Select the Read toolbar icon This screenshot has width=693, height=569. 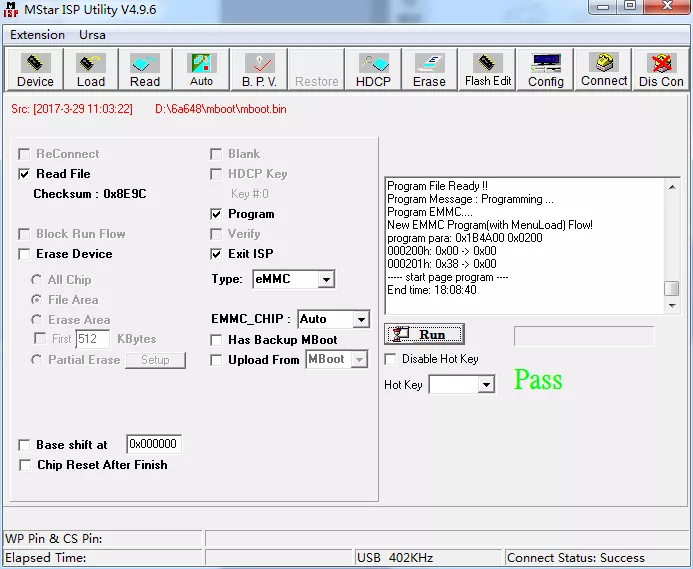145,70
